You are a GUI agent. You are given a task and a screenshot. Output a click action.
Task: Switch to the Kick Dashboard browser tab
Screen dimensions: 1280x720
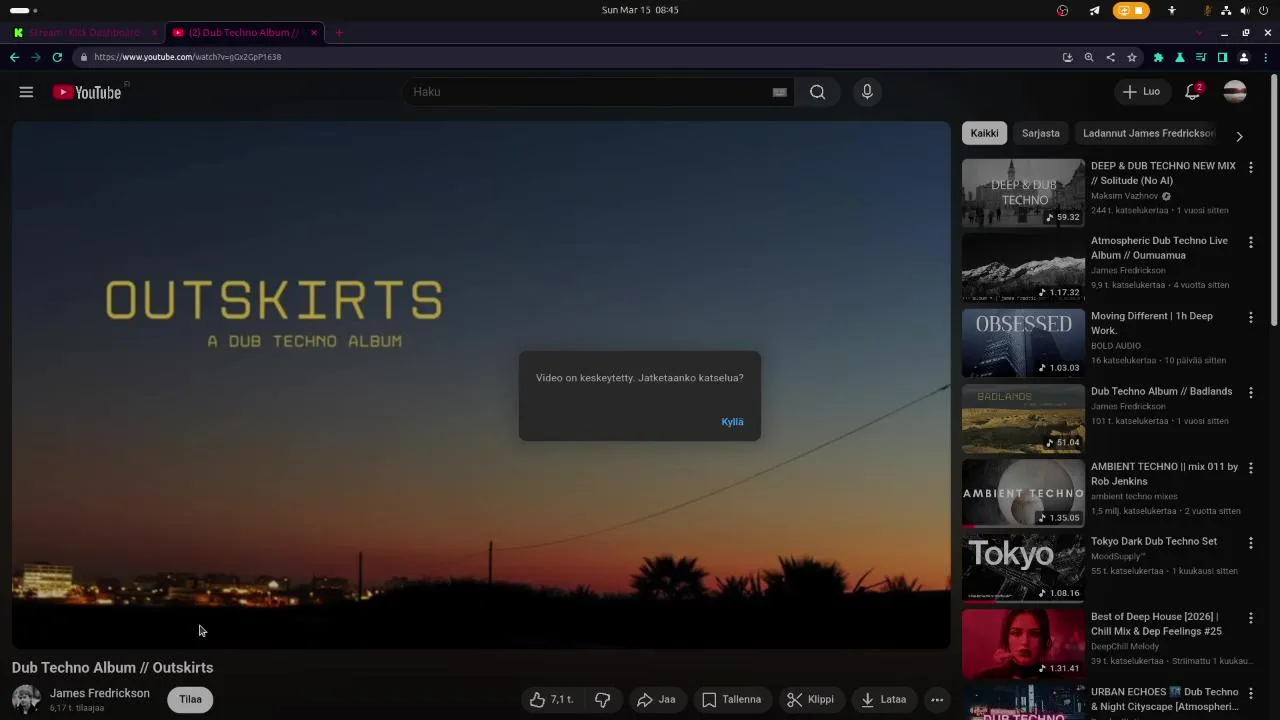85,33
